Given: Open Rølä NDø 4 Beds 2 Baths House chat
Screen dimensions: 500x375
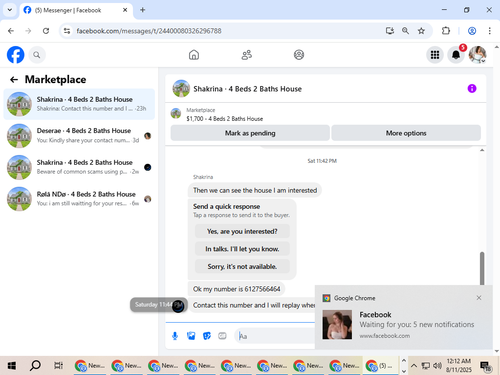Looking at the screenshot, I should tap(79, 199).
